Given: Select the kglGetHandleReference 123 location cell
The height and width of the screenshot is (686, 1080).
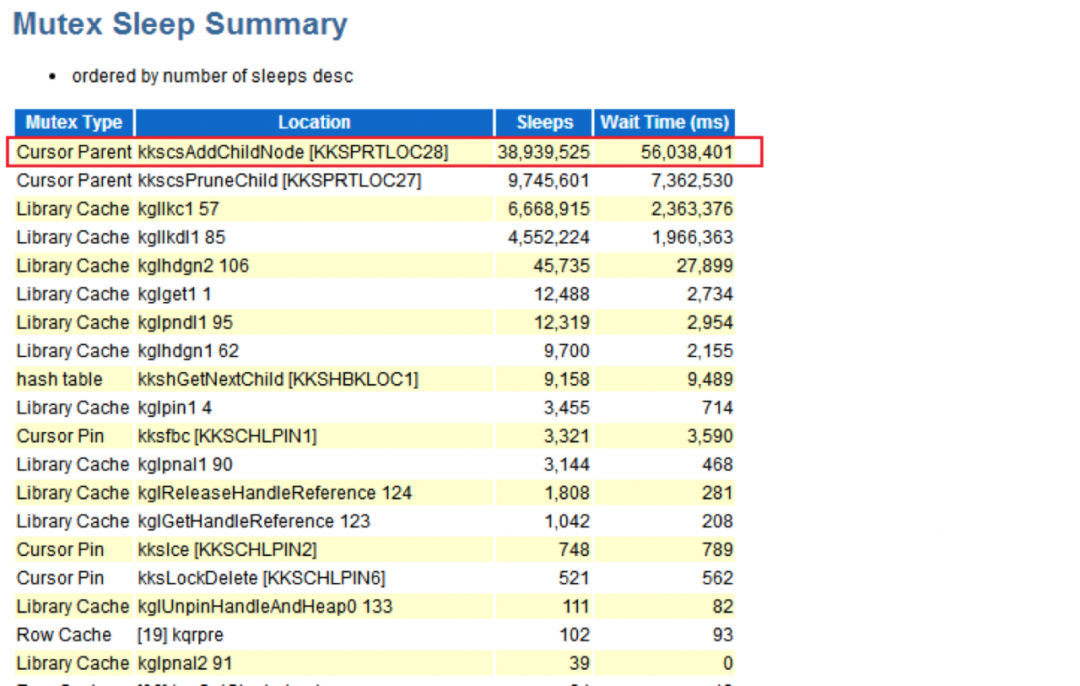Looking at the screenshot, I should click(253, 521).
